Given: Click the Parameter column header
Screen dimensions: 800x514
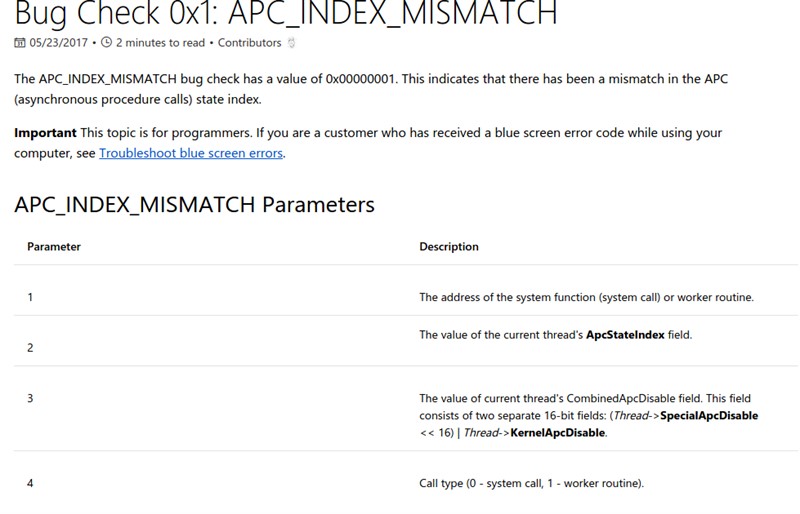Looking at the screenshot, I should [x=54, y=247].
